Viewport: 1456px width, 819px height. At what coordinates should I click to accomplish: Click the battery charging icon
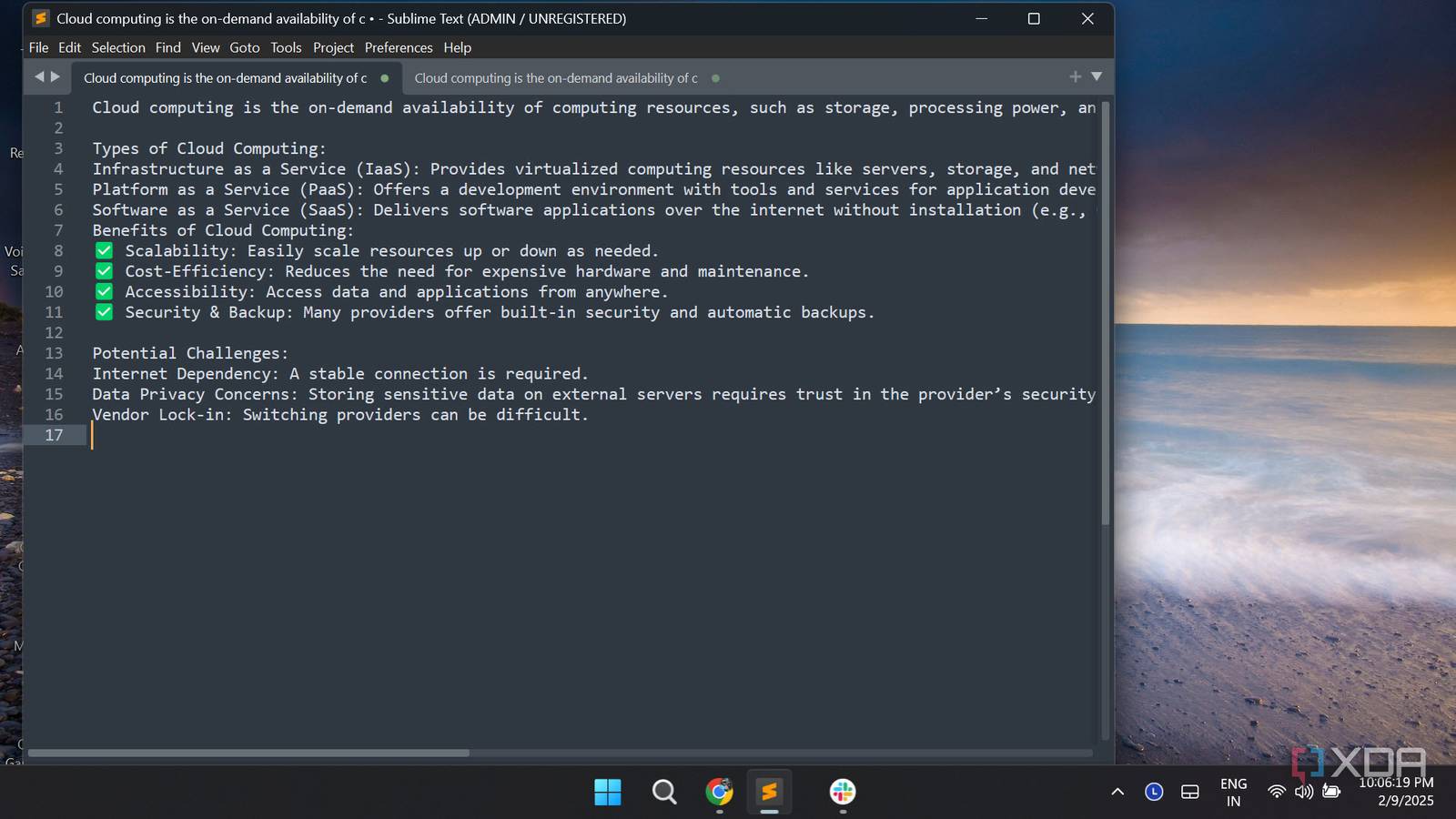click(1330, 792)
